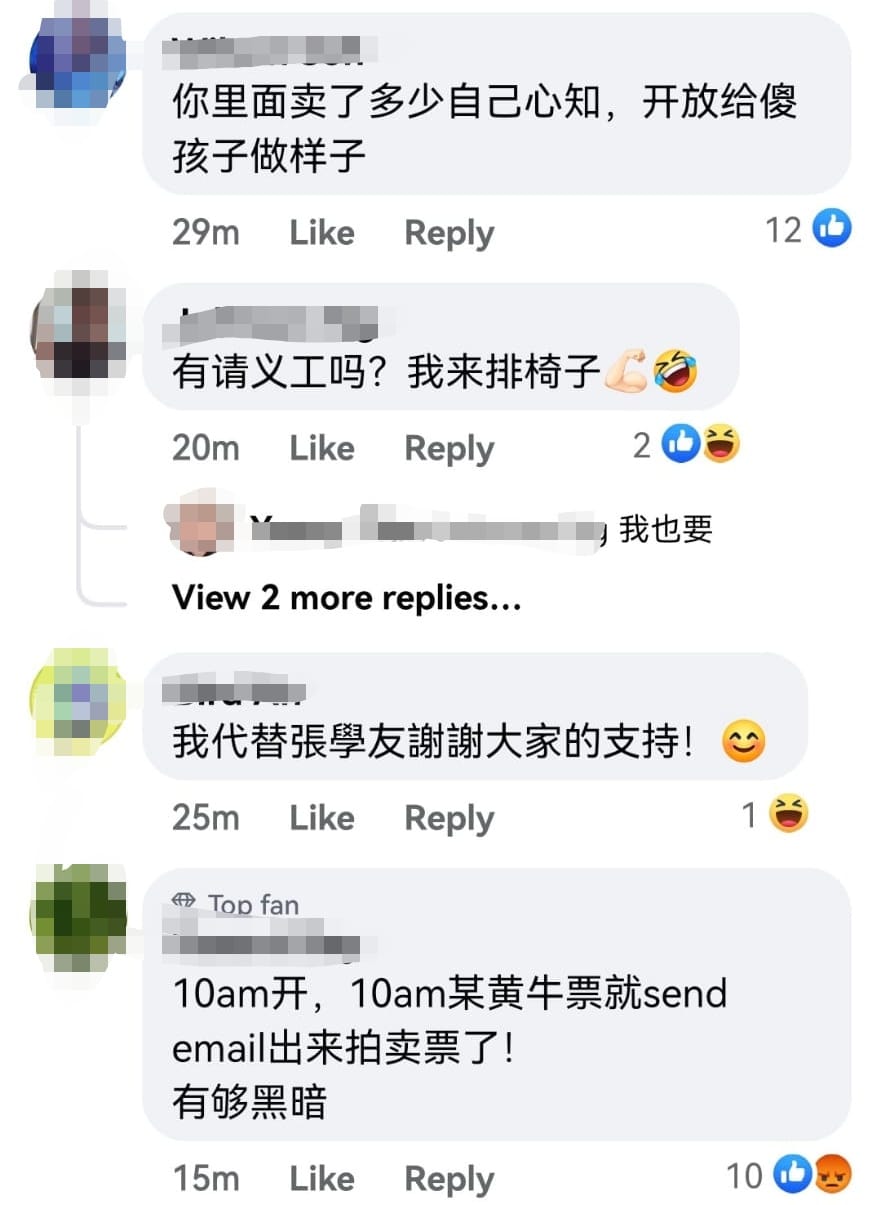
Task: Click the blue like reaction icon with 12 count
Action: tap(832, 229)
